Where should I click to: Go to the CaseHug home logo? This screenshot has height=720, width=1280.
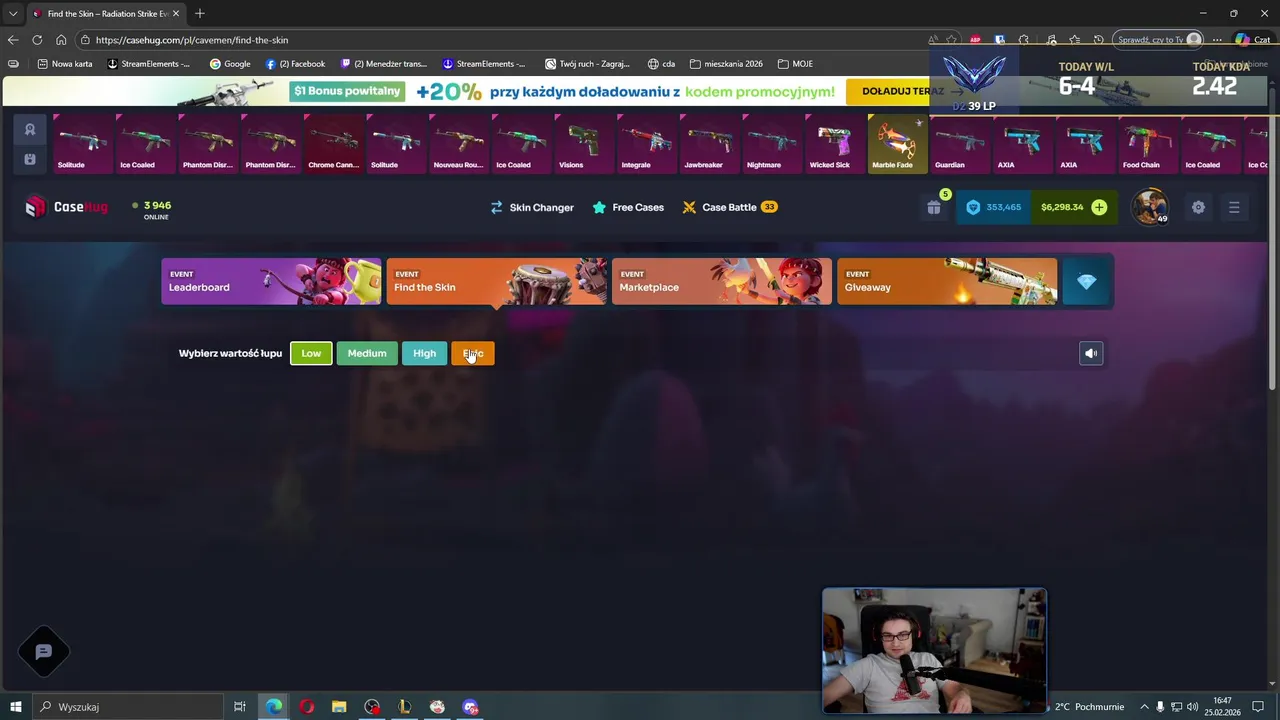66,207
